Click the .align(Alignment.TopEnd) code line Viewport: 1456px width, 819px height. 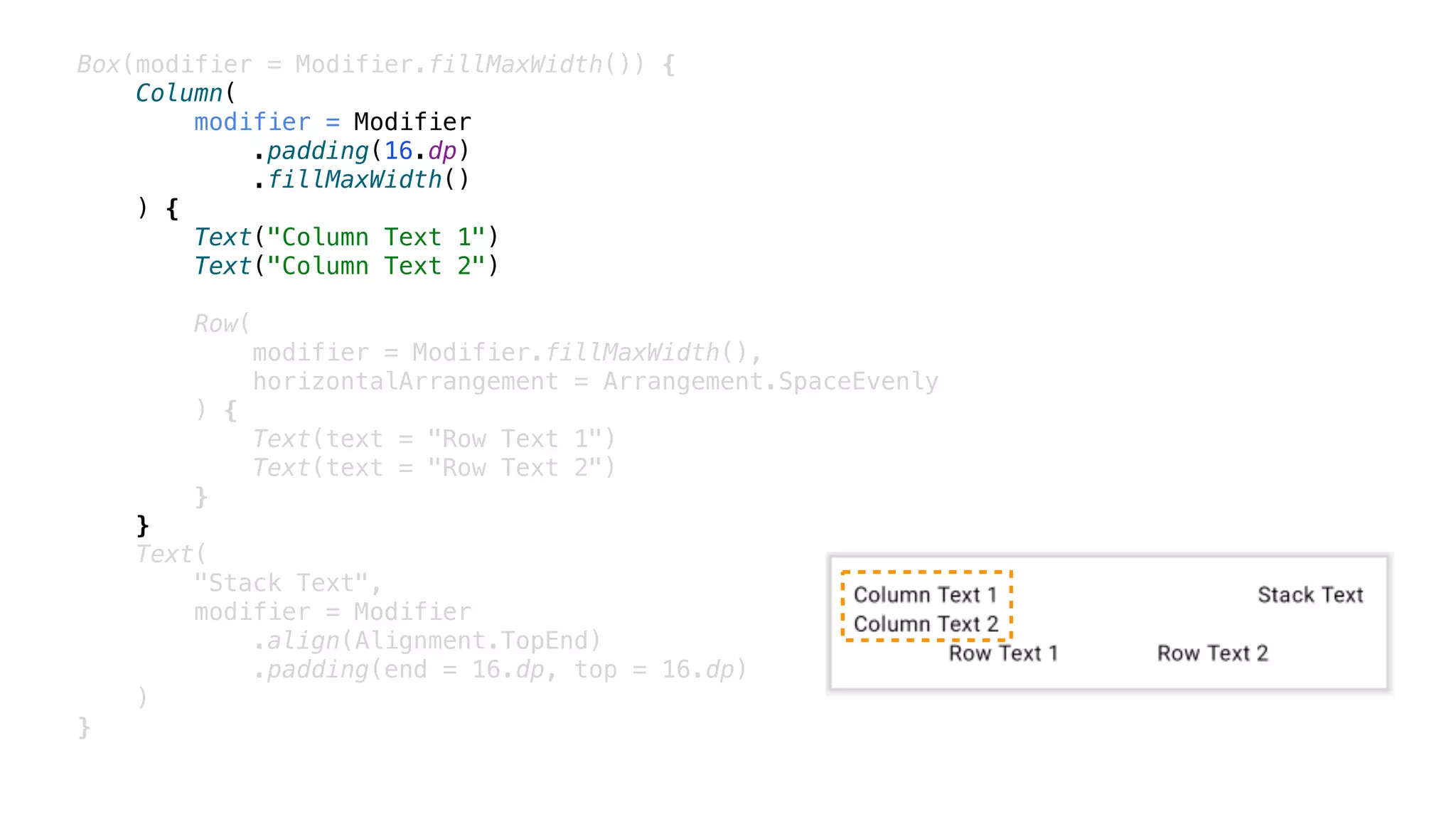[427, 641]
